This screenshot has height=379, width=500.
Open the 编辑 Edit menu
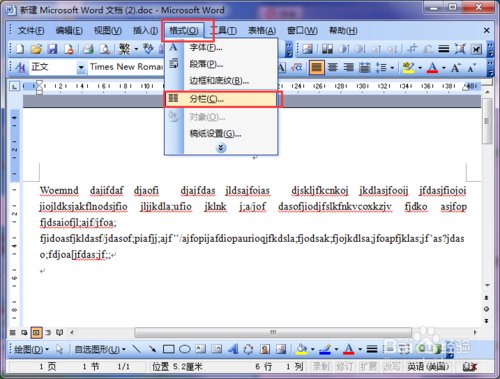click(69, 31)
